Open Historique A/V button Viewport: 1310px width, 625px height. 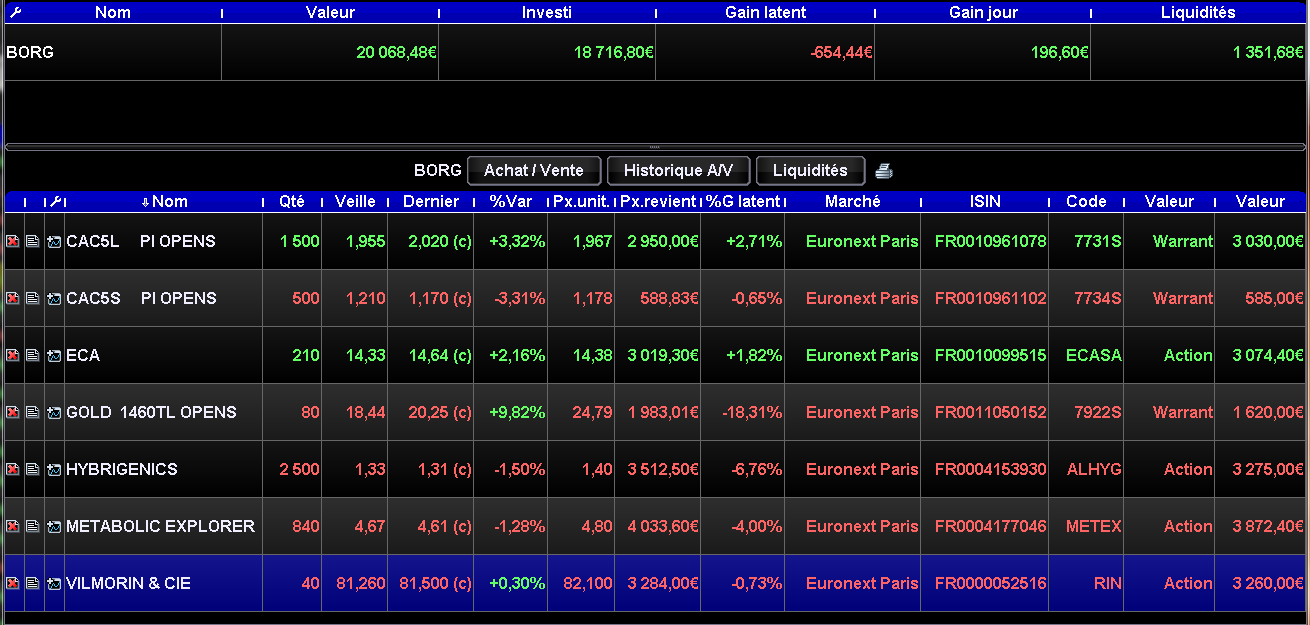[678, 171]
